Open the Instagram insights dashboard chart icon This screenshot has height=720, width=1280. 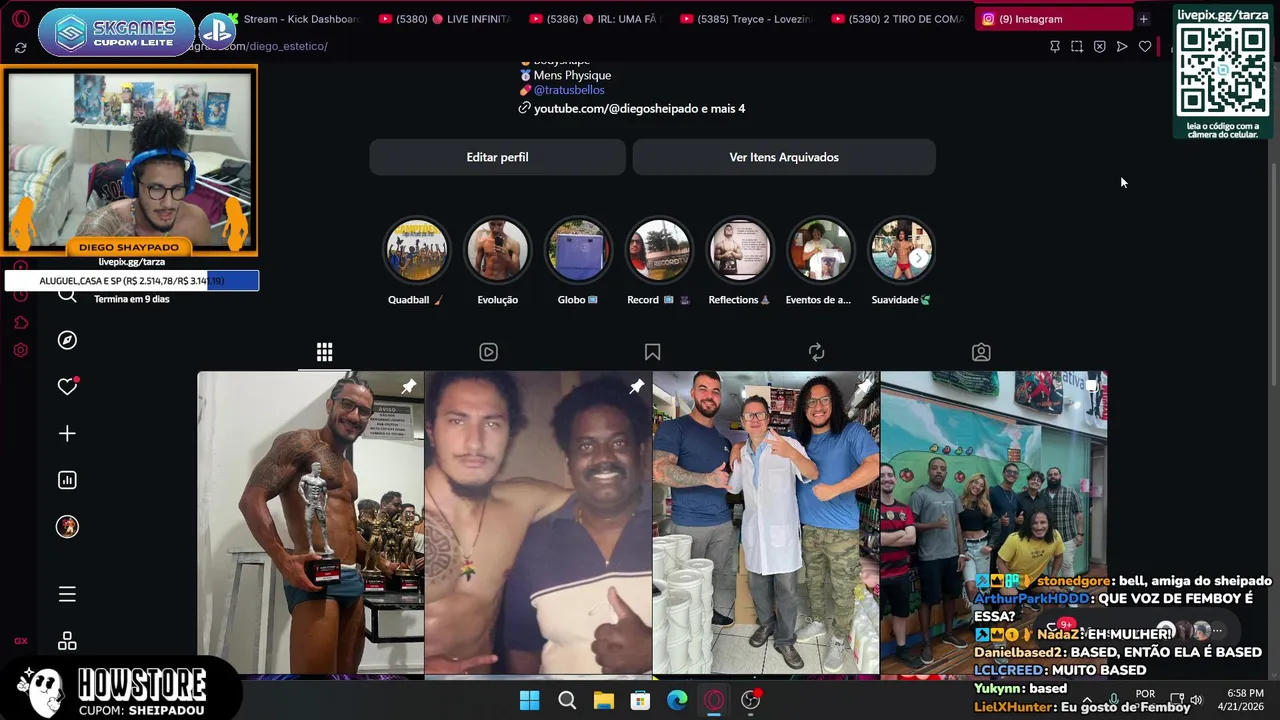[67, 480]
